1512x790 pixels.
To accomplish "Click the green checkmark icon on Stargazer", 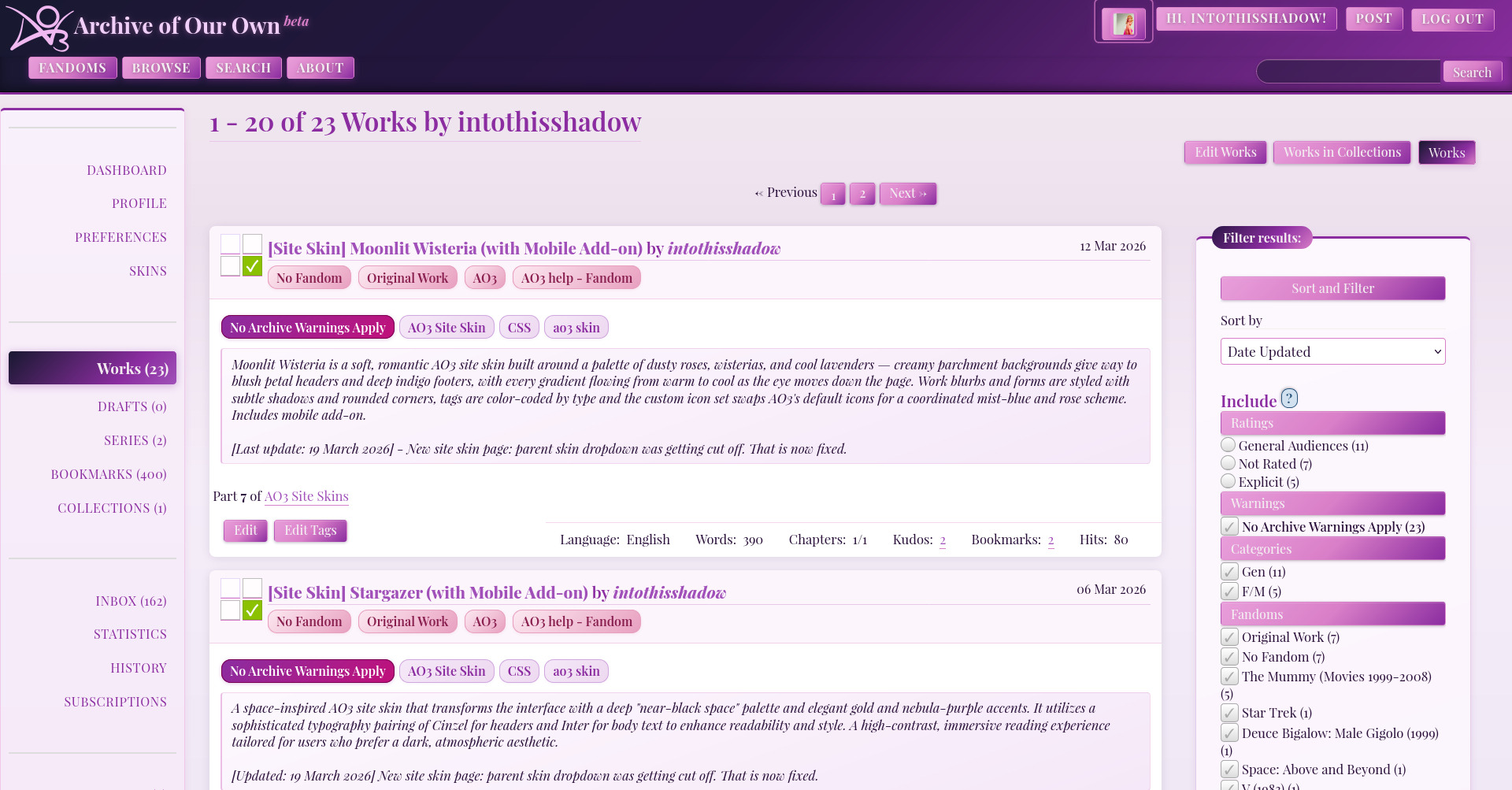I will (x=252, y=610).
